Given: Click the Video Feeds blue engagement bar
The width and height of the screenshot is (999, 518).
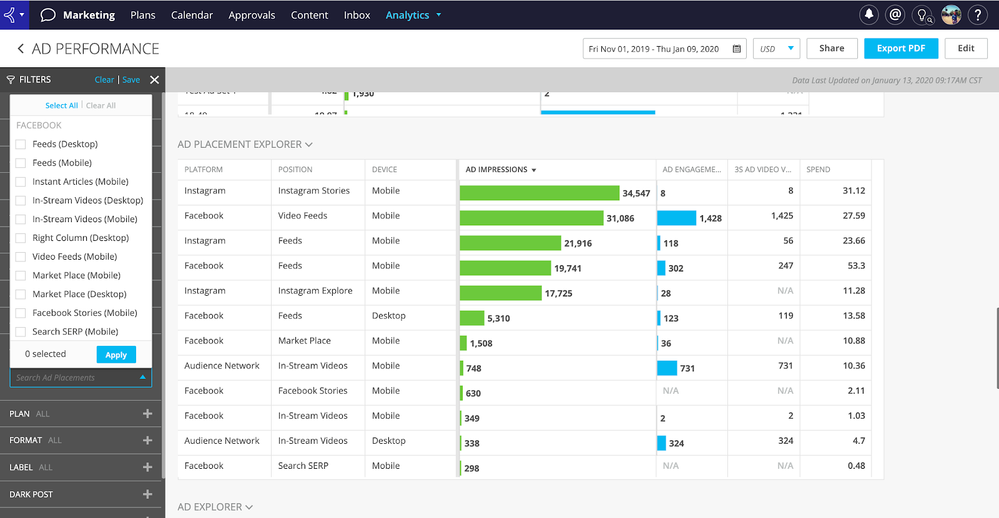Looking at the screenshot, I should 677,218.
